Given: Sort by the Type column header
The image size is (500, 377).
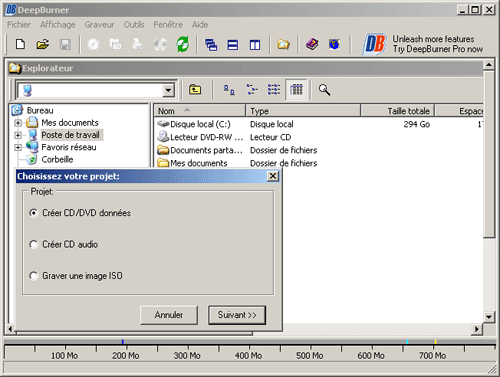Looking at the screenshot, I should 303,111.
